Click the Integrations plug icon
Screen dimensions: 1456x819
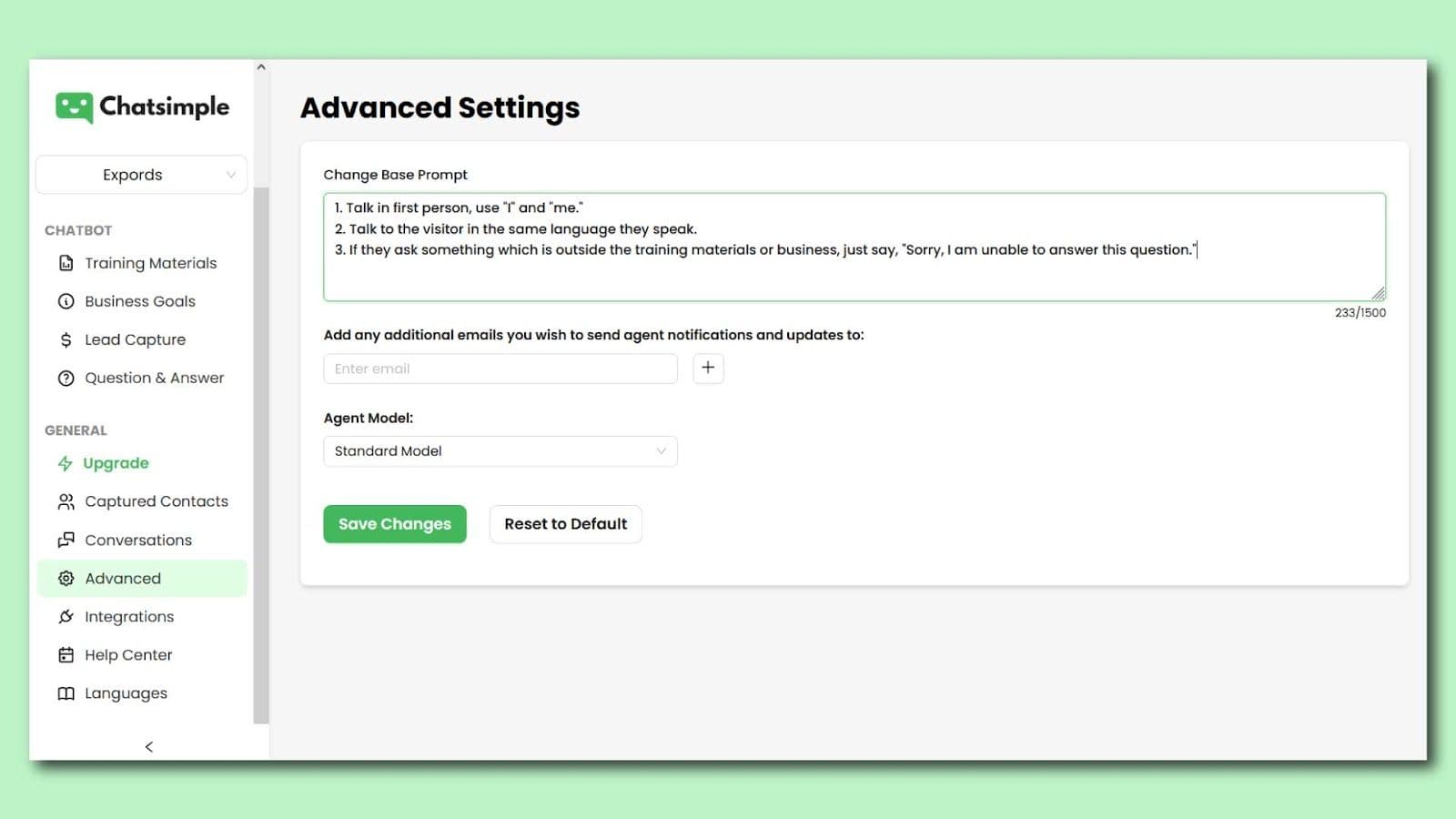[66, 616]
